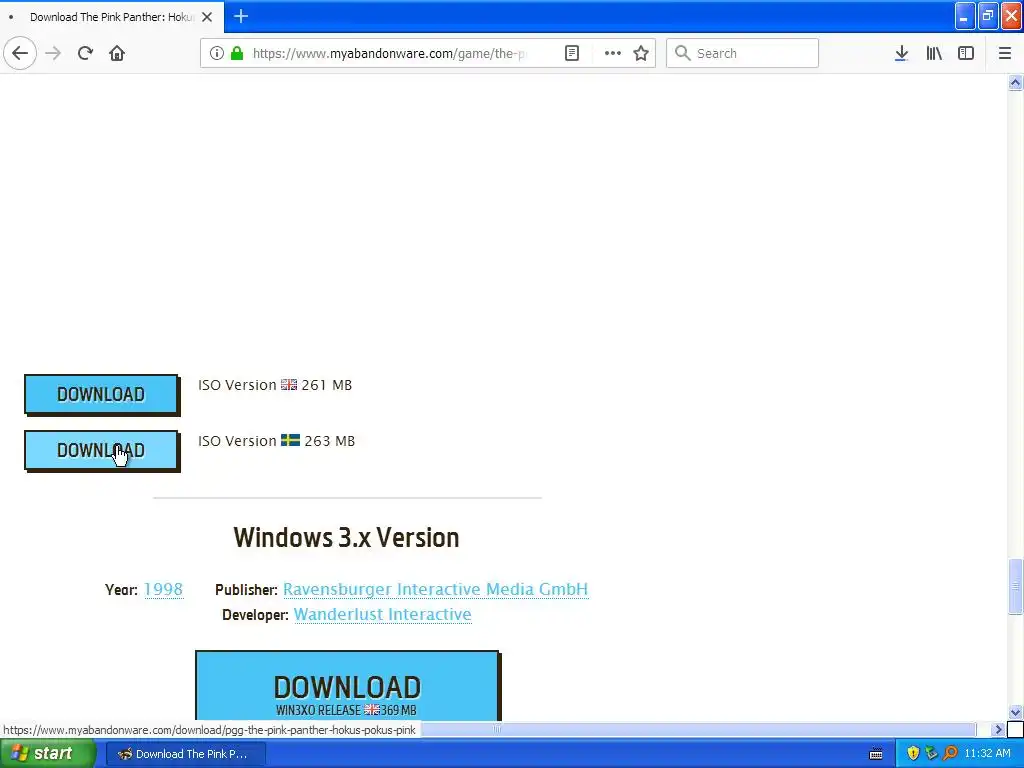The width and height of the screenshot is (1024, 768).
Task: Reload the current page
Action: pos(85,53)
